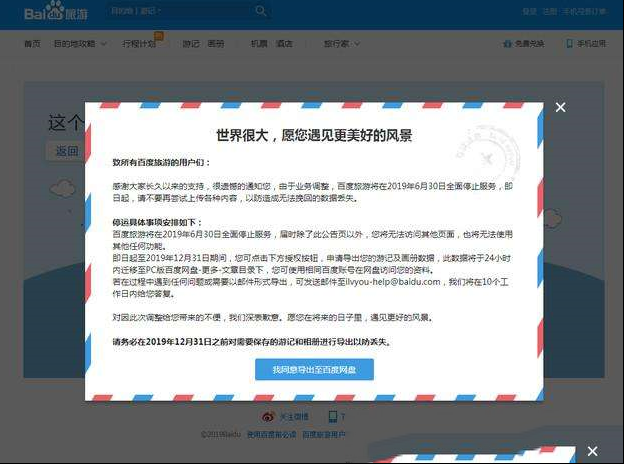Click the Baidu 旅游 logo
The height and width of the screenshot is (464, 624).
click(x=56, y=11)
